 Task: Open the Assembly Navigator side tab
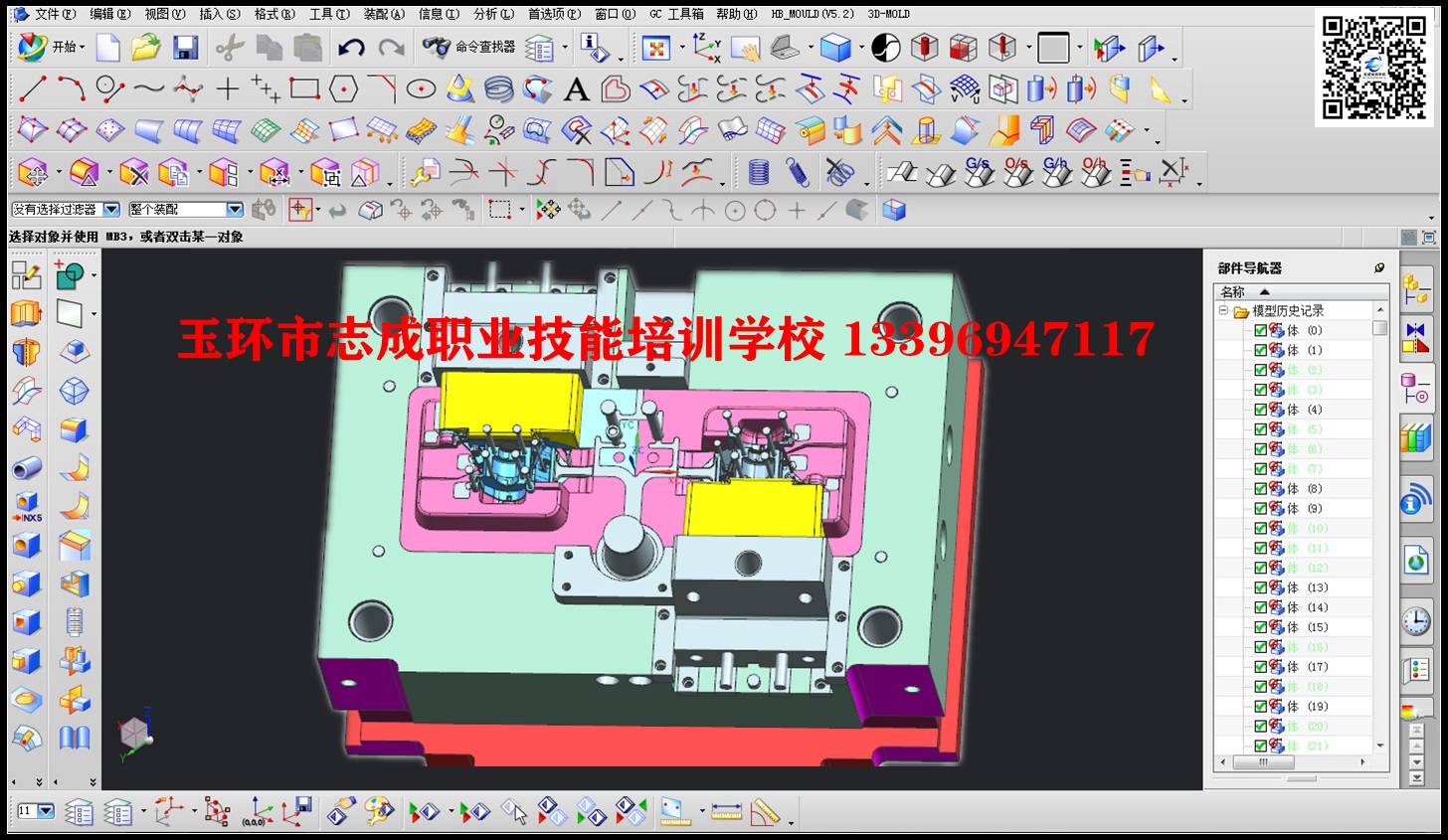1415,290
